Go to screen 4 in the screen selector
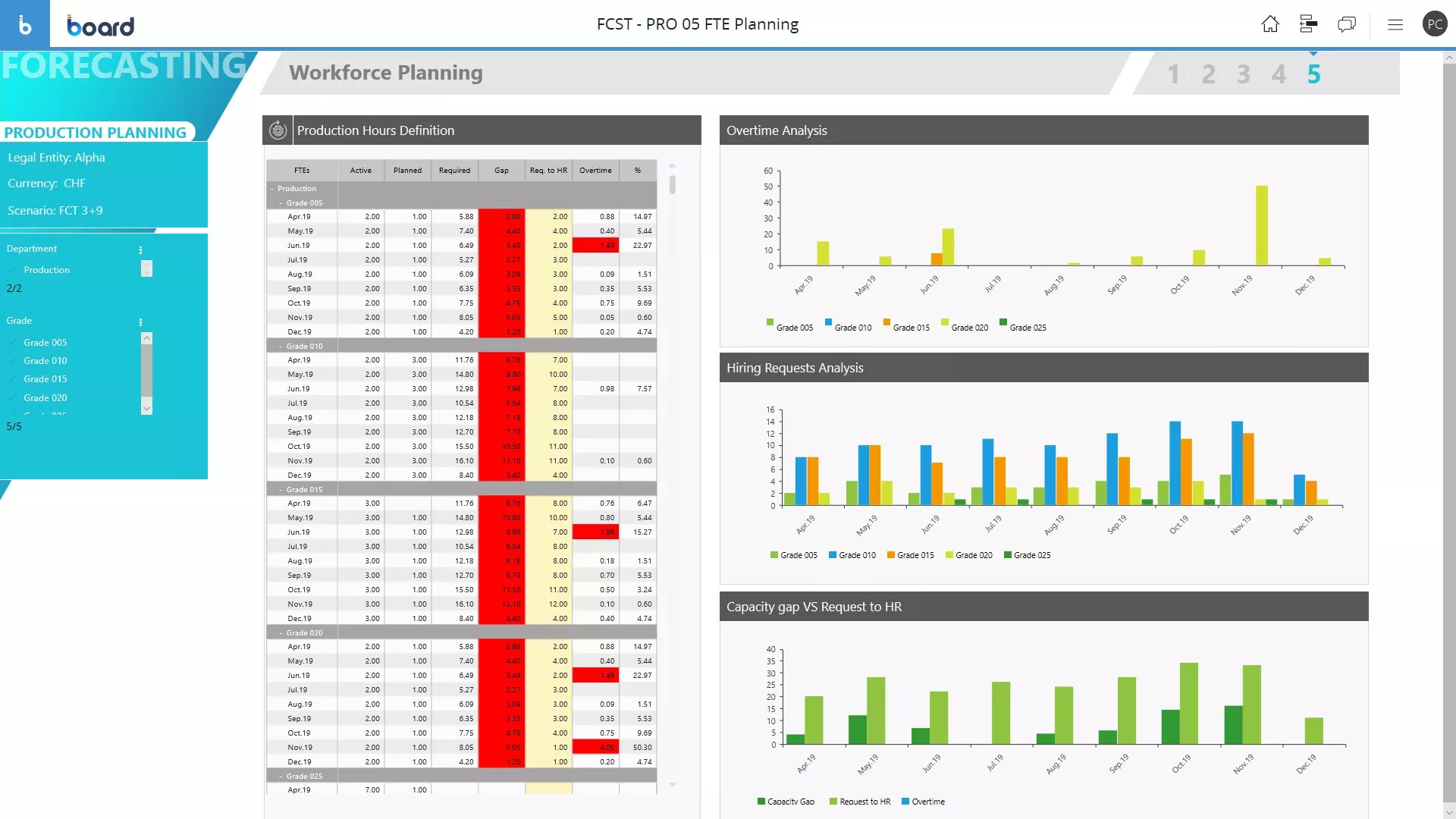The image size is (1456, 819). pos(1279,74)
